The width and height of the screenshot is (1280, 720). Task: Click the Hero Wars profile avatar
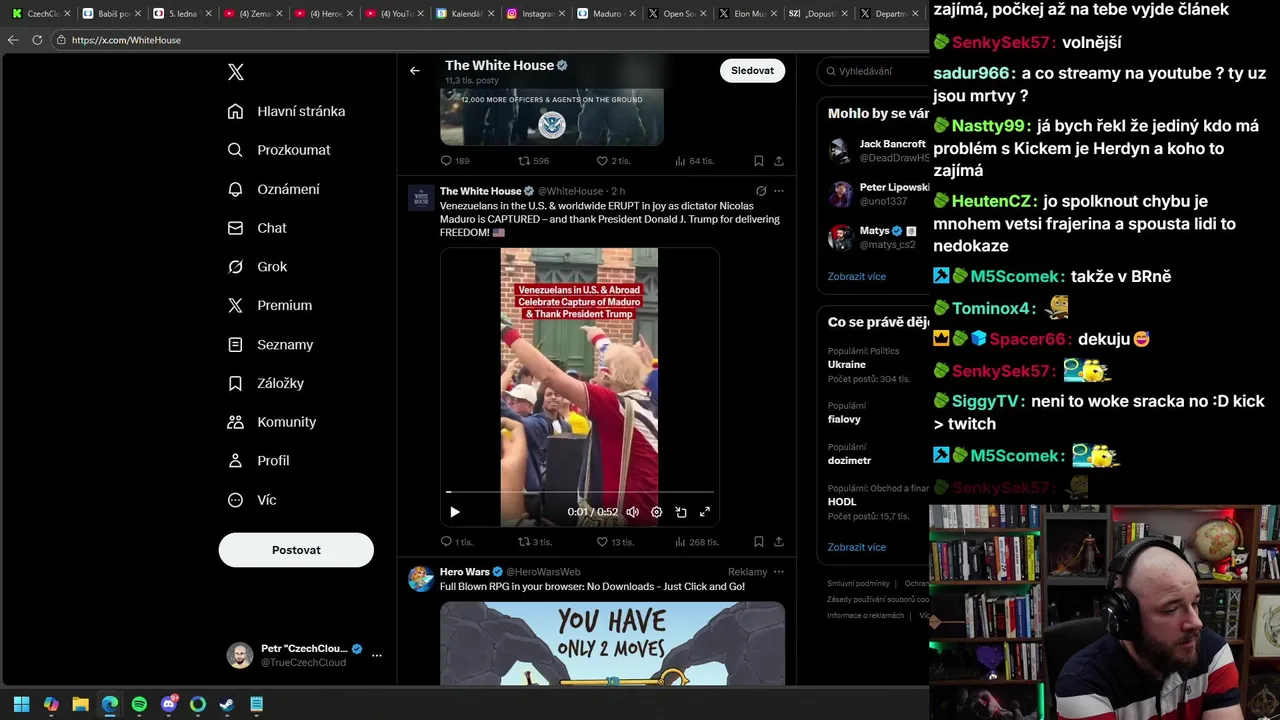[x=421, y=579]
